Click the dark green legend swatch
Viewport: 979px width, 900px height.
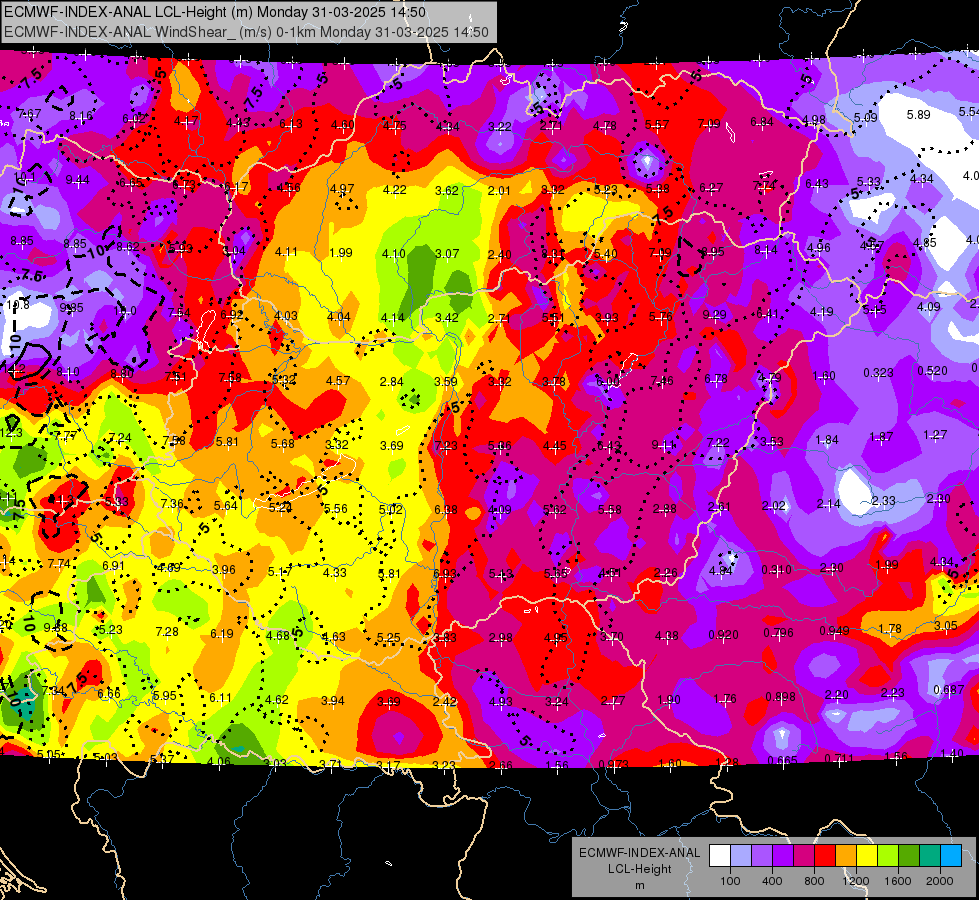(x=909, y=856)
